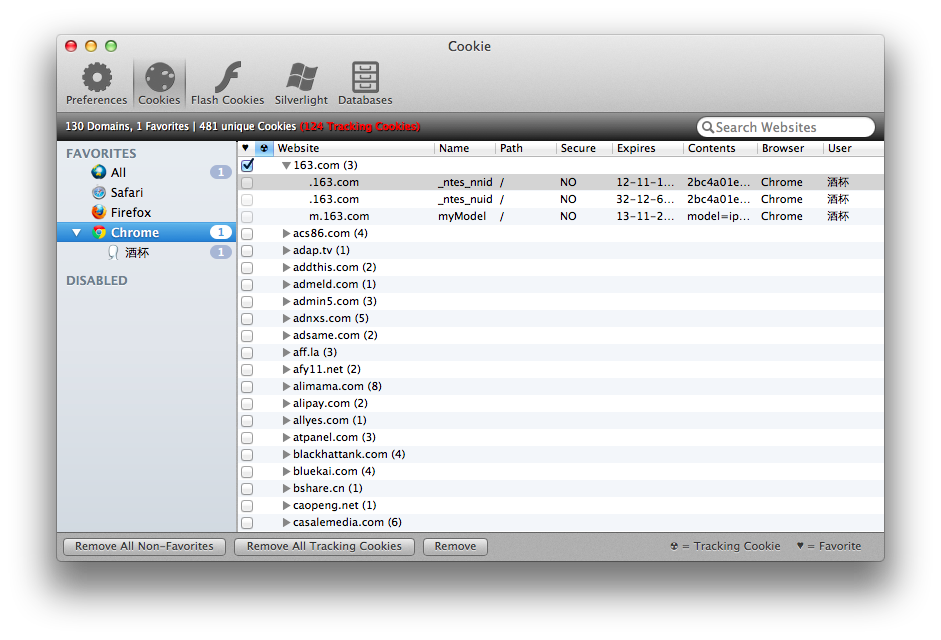
Task: Collapse the Chrome sidebar group
Action: pos(76,232)
